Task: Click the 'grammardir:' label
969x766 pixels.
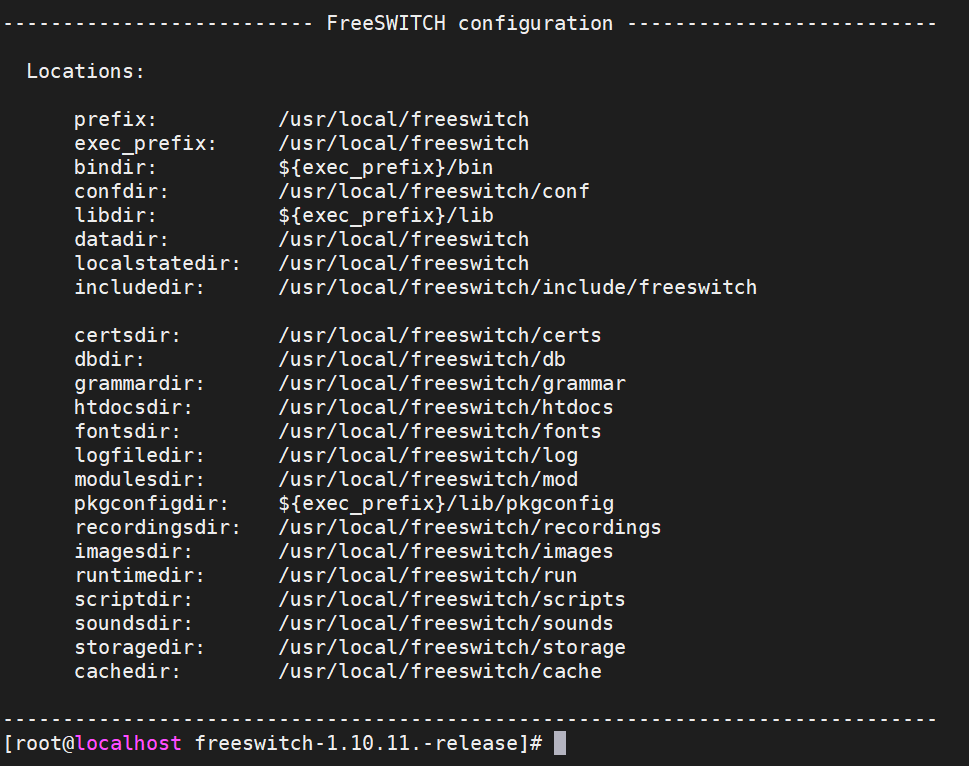Action: 139,383
